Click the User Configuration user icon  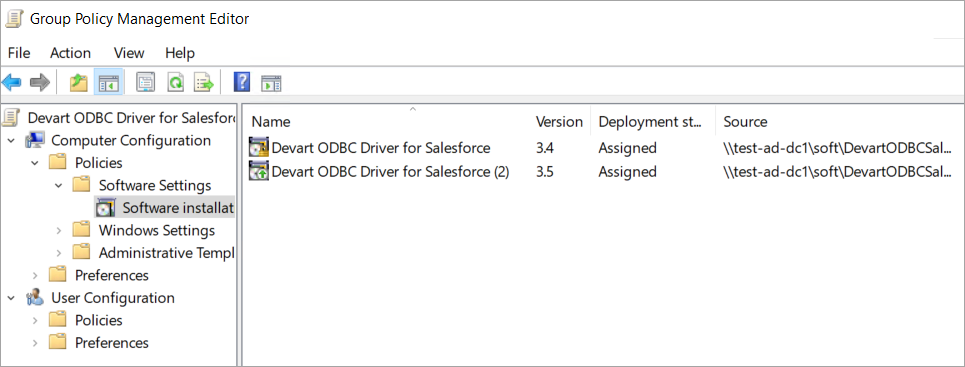[x=35, y=298]
